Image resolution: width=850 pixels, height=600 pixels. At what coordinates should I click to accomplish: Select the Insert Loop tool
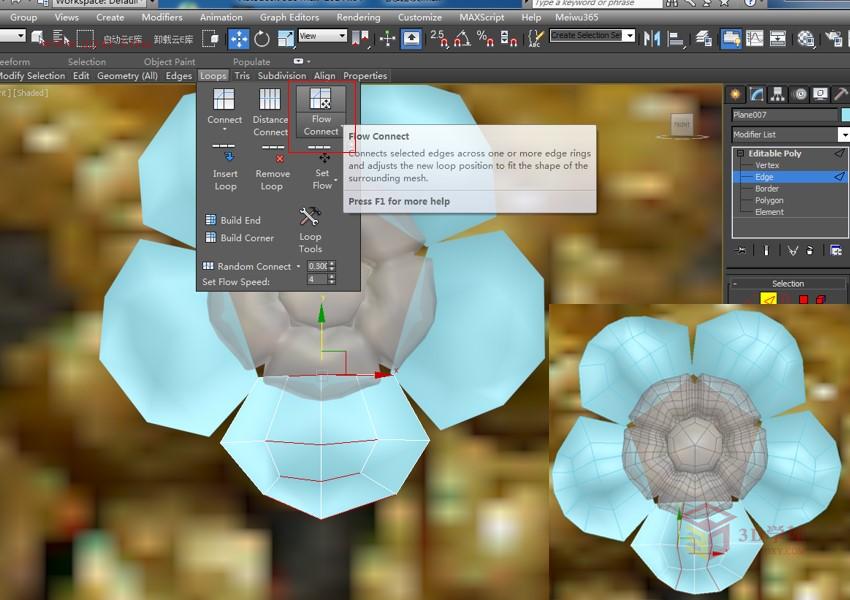224,172
